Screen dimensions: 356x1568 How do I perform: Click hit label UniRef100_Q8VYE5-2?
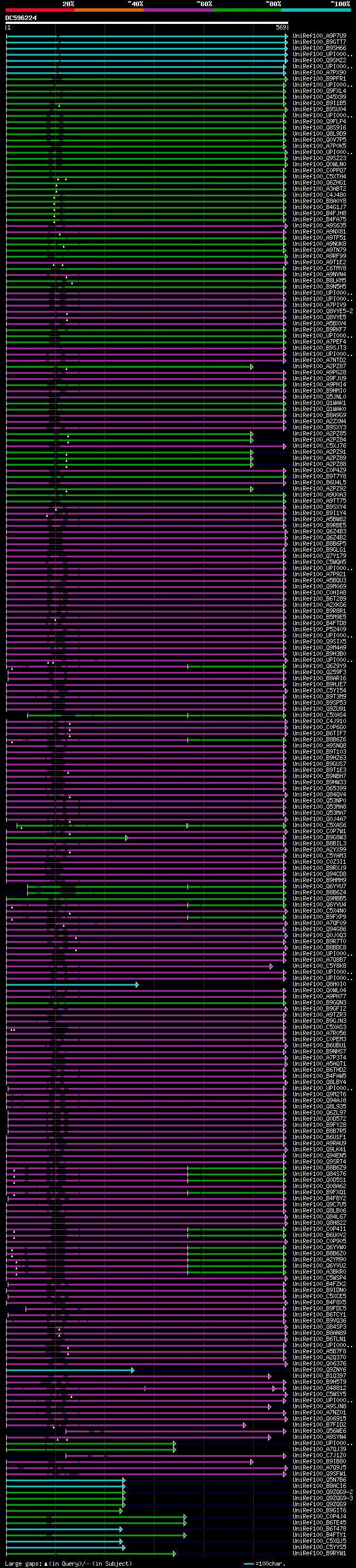click(323, 311)
